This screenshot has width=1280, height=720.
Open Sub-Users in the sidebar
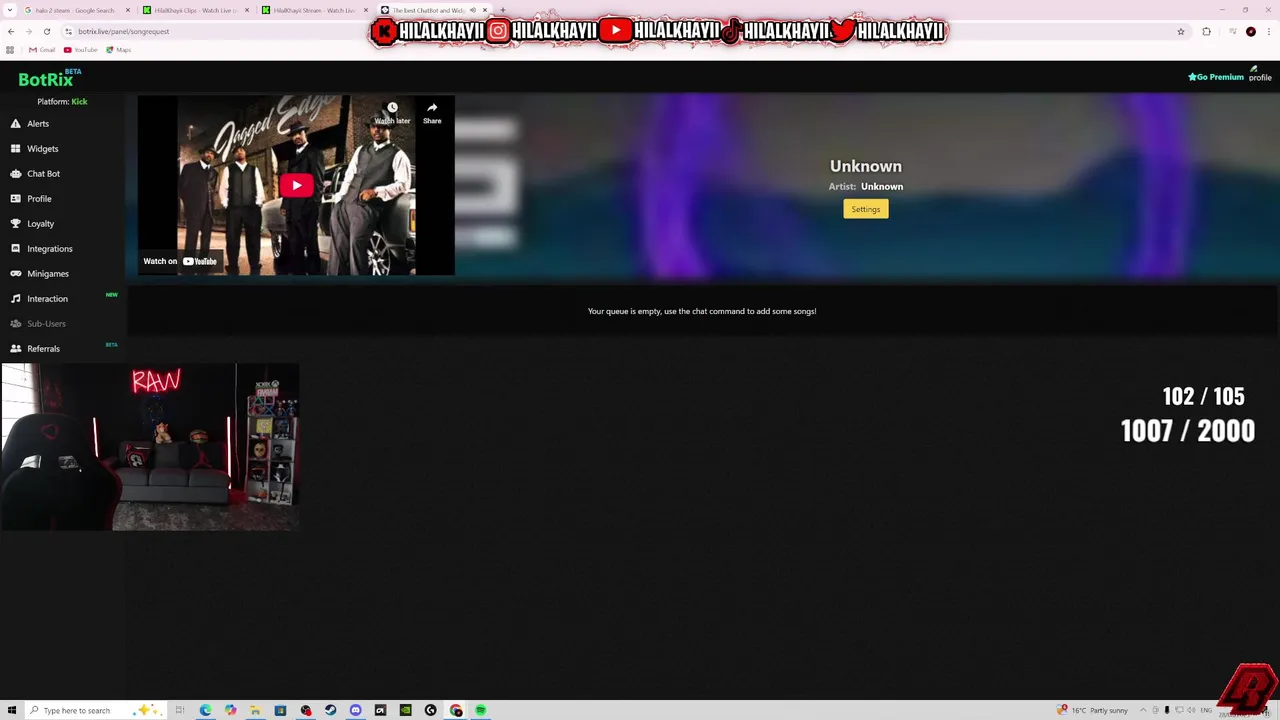click(46, 324)
